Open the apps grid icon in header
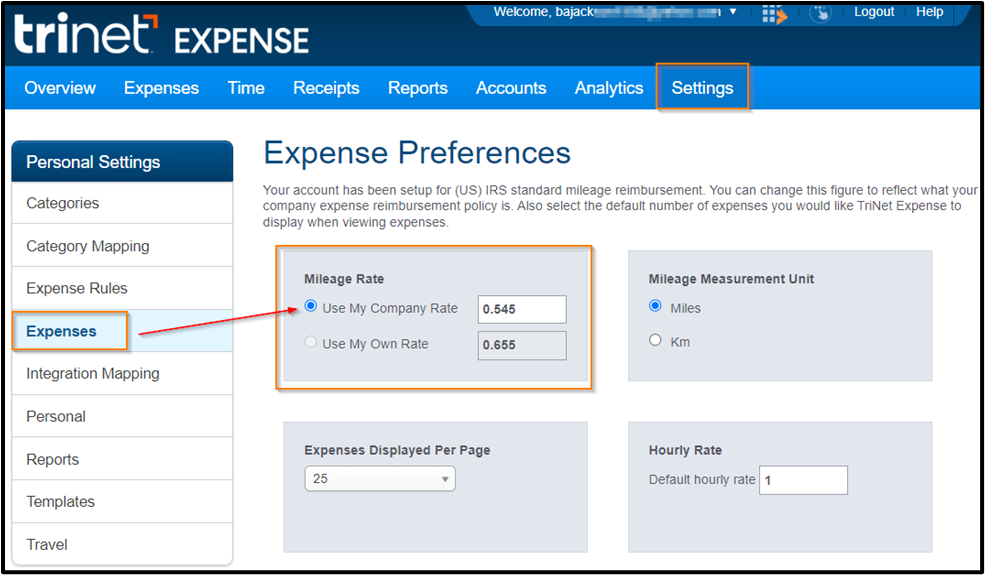The width and height of the screenshot is (985, 575). [774, 14]
